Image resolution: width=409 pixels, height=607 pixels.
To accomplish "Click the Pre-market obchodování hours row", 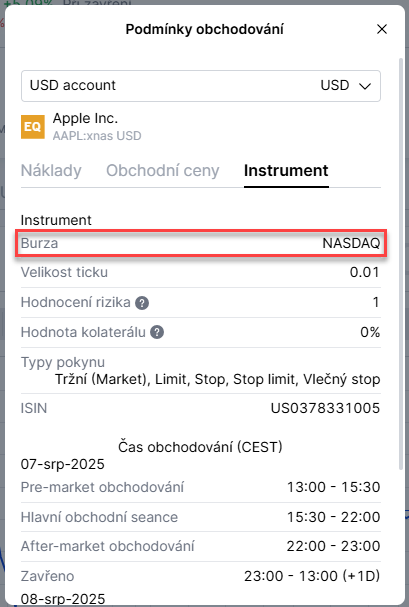I will click(x=200, y=487).
